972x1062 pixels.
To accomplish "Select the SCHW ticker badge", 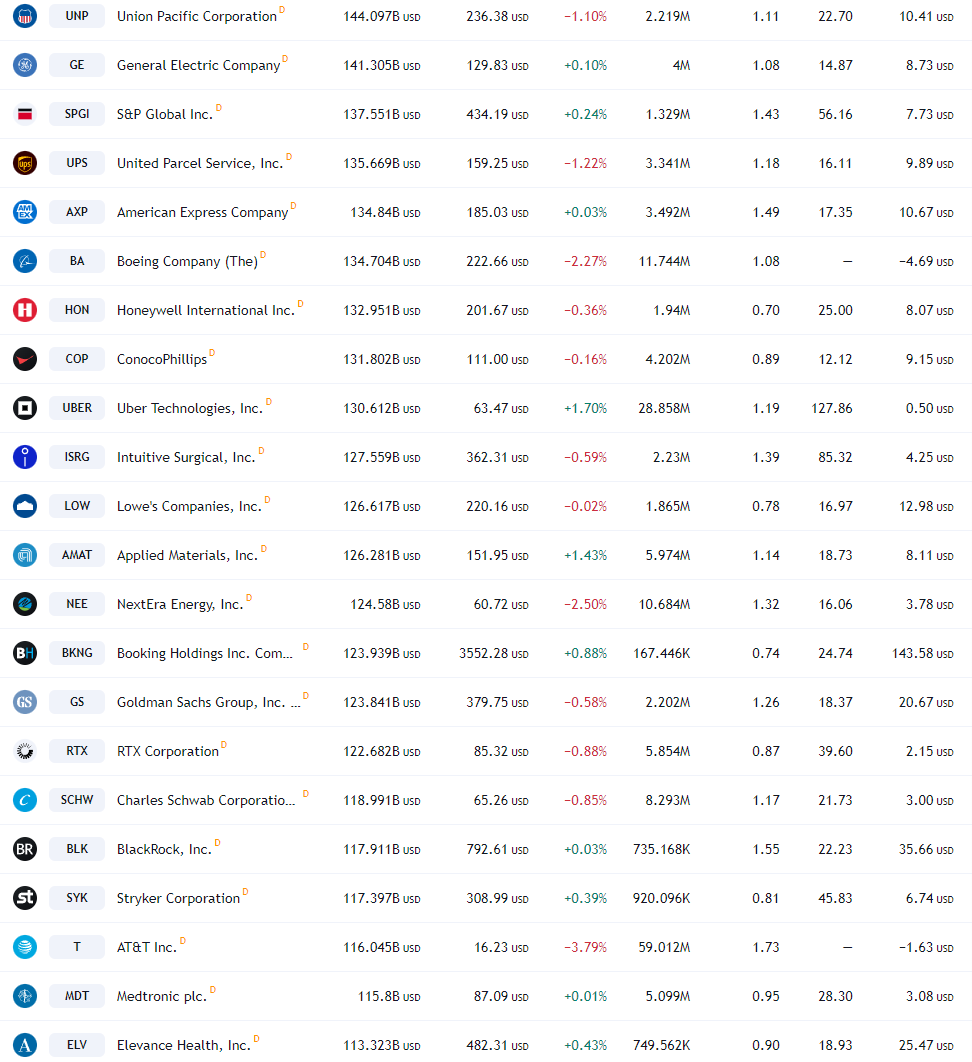I will [x=77, y=800].
